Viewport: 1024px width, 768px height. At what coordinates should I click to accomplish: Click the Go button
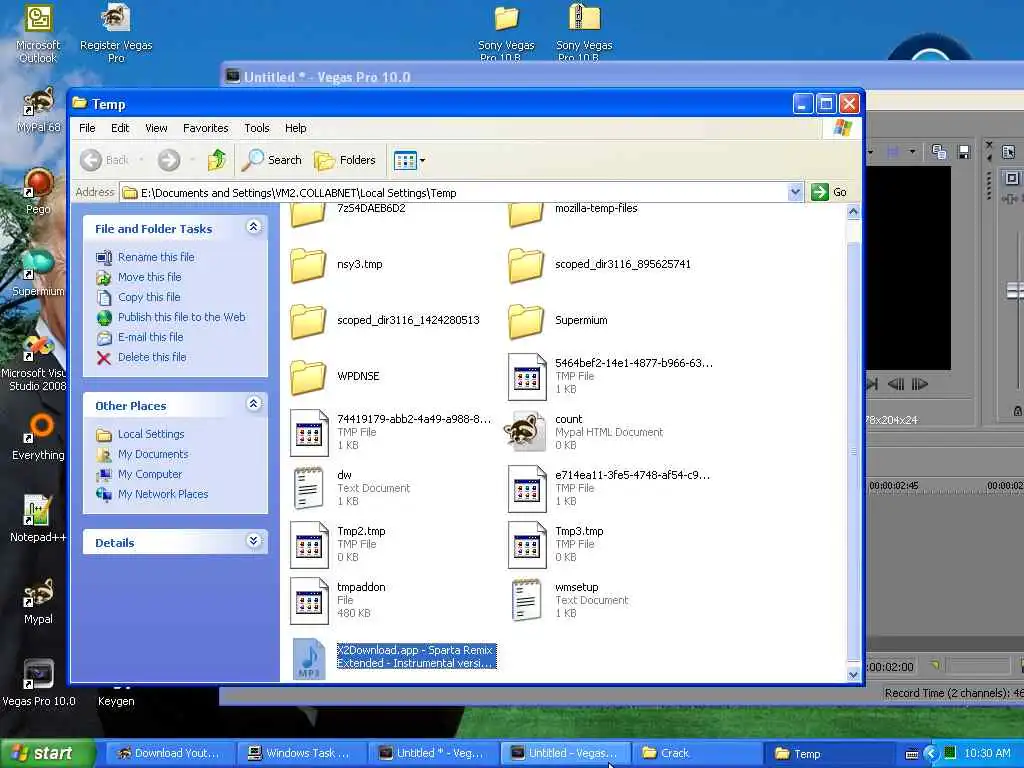click(x=829, y=192)
